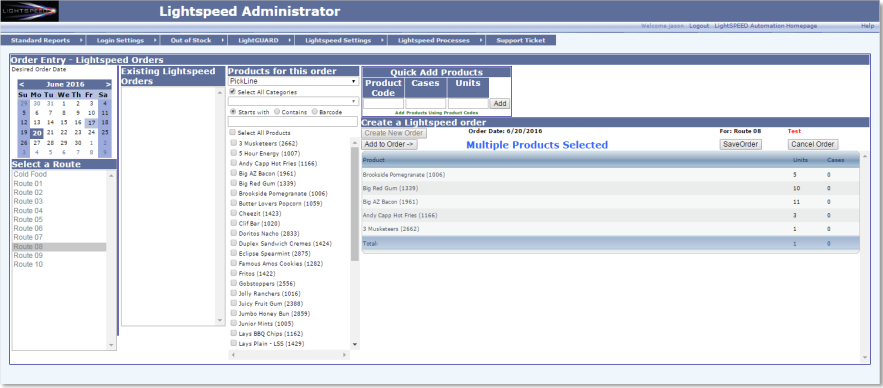
Task: Click Andy Capp Hot Fries order row
Action: (610, 215)
